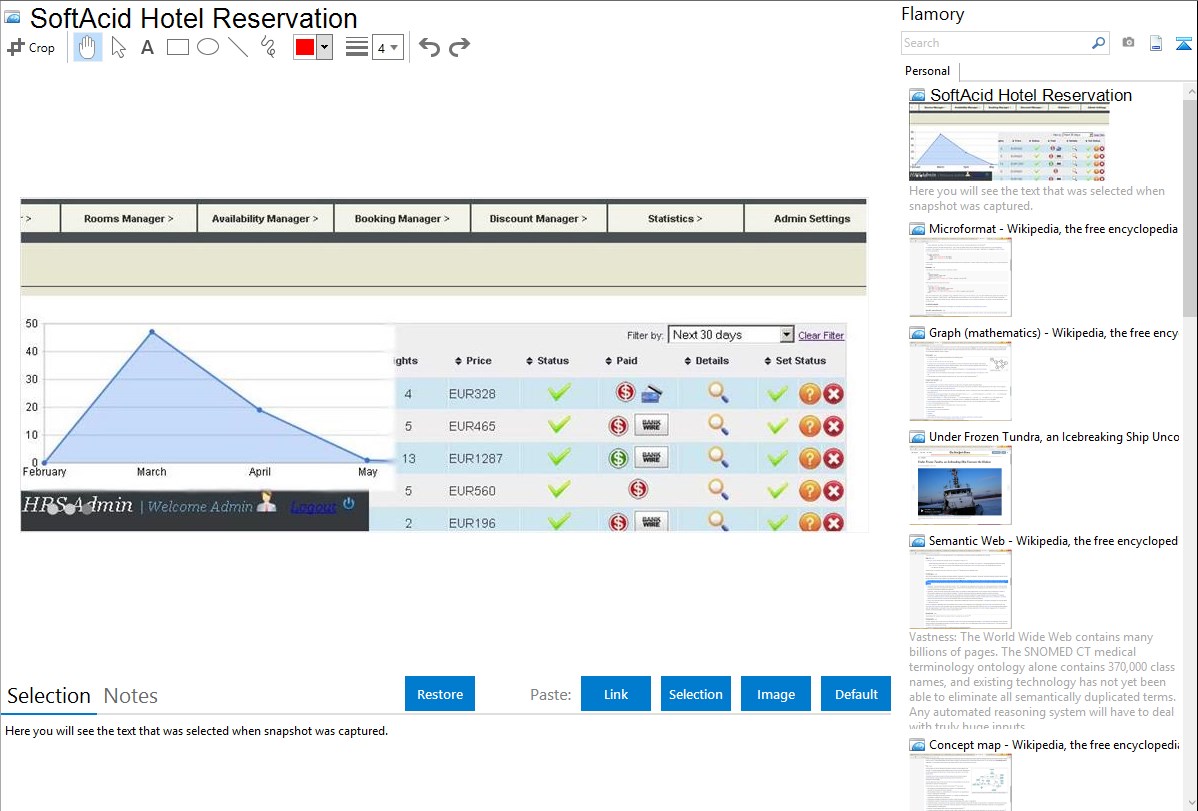Click red cancel icon in EUR328 row

click(x=834, y=394)
